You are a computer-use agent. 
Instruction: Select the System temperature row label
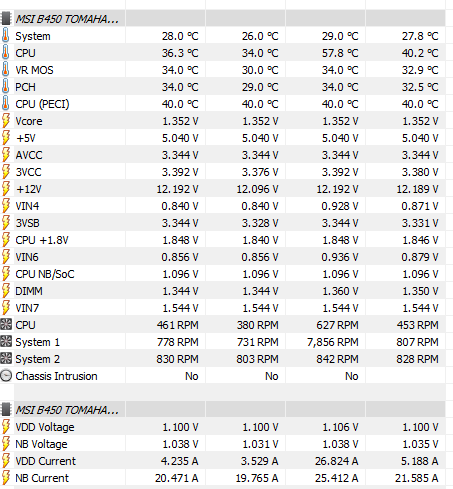[33, 36]
